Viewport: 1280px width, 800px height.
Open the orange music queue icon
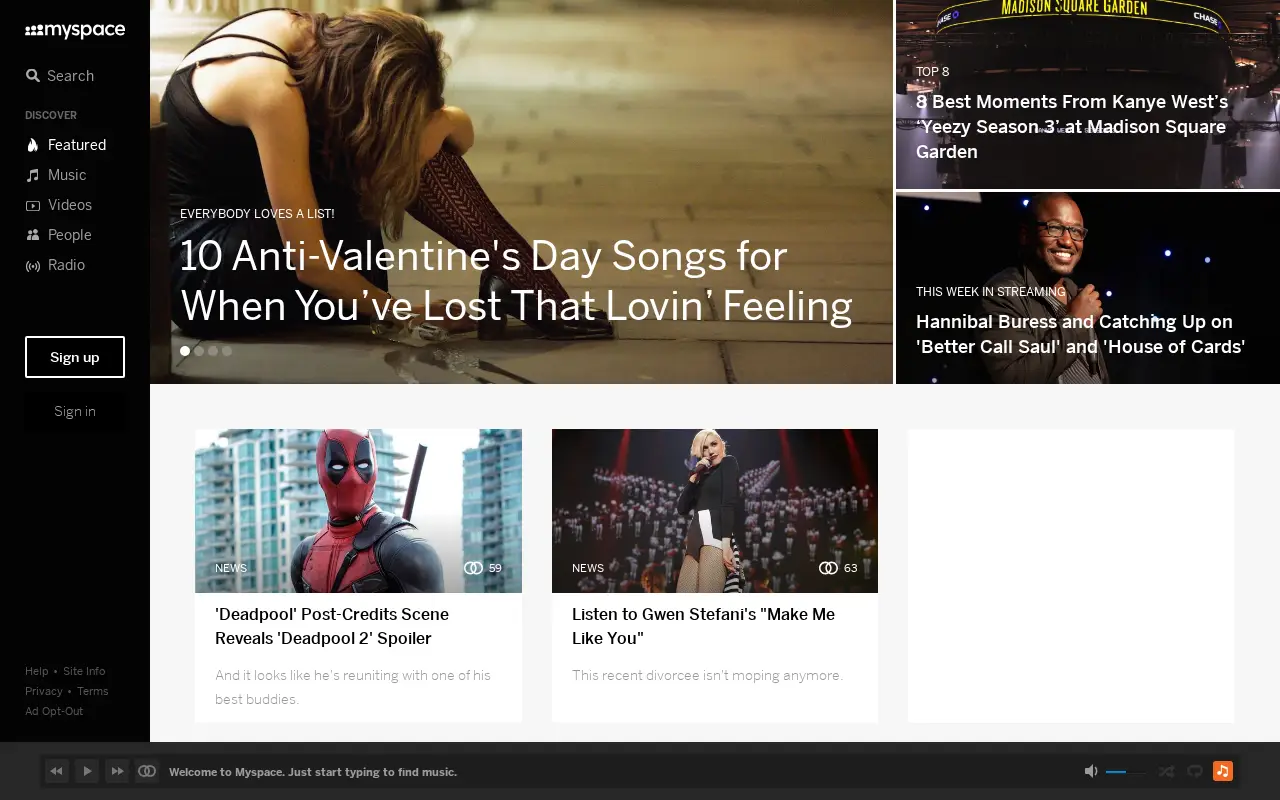point(1222,771)
